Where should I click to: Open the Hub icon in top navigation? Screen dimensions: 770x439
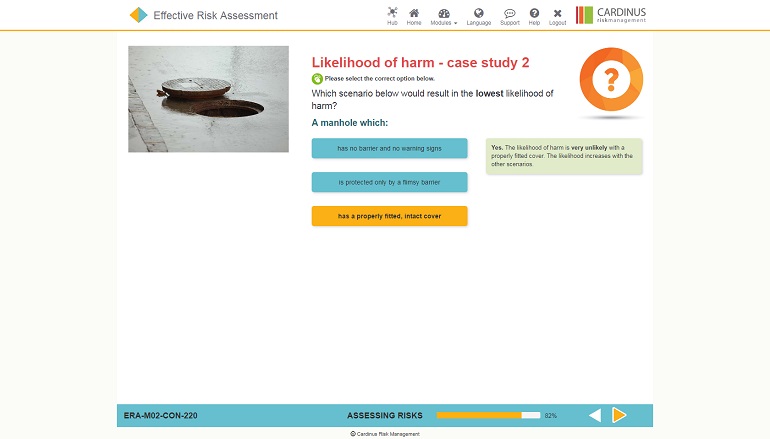(392, 16)
